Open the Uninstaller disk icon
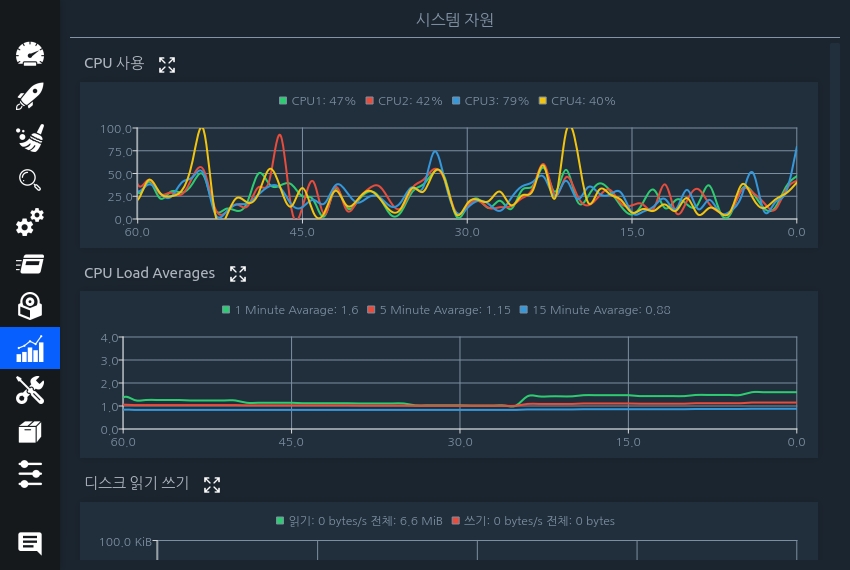Viewport: 850px width, 570px height. 30,306
